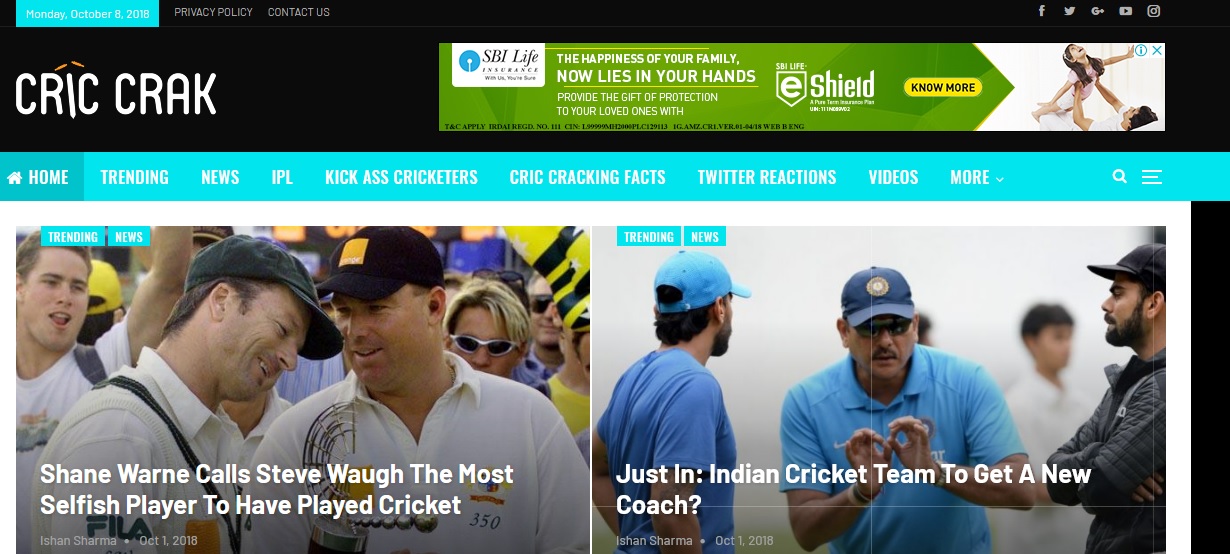Viewport: 1230px width, 554px height.
Task: Open the off-canvas hamburger menu icon
Action: pyautogui.click(x=1152, y=177)
